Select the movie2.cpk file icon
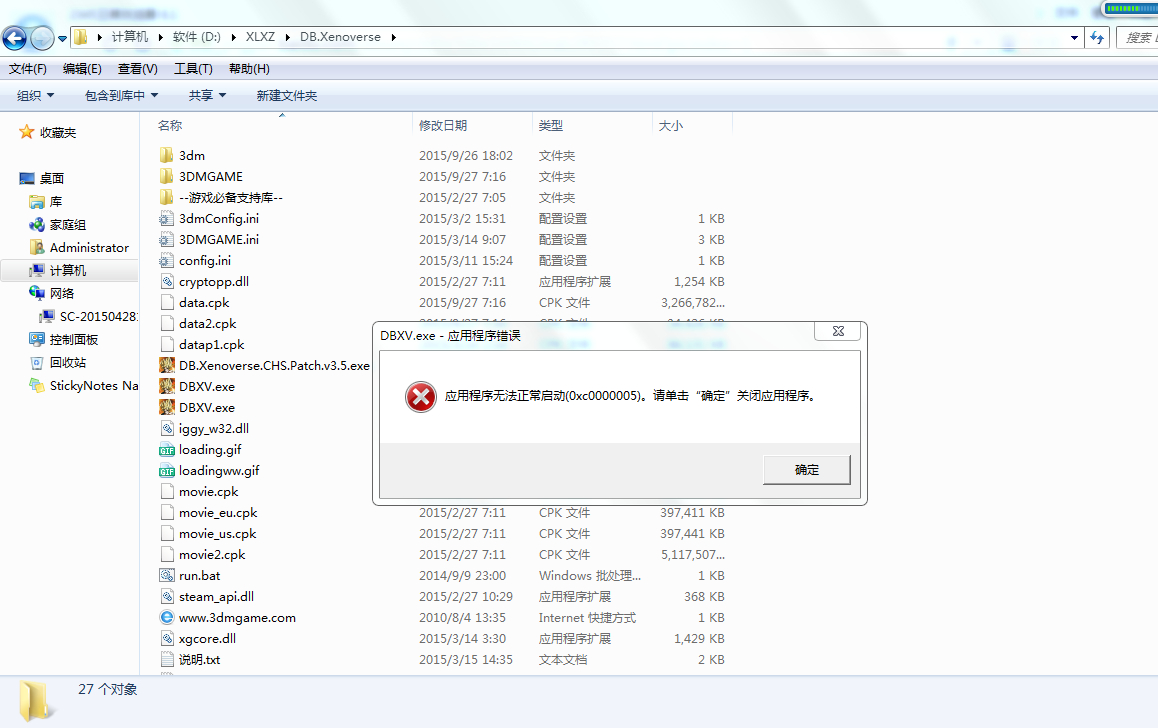Screen dimensions: 1158x728 [x=167, y=554]
